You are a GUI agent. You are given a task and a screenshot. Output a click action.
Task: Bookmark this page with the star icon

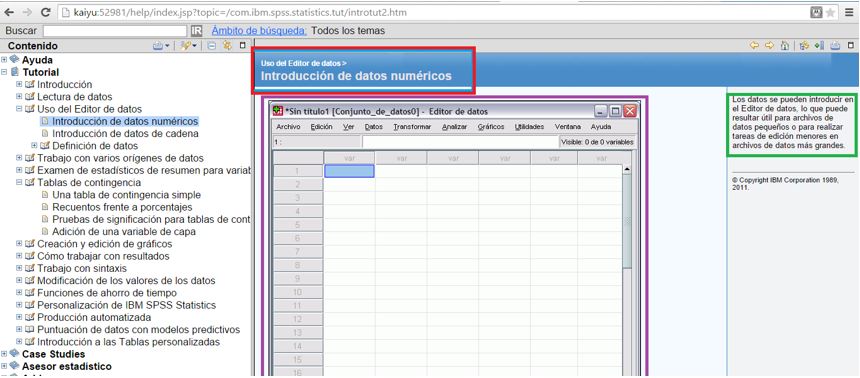[830, 12]
